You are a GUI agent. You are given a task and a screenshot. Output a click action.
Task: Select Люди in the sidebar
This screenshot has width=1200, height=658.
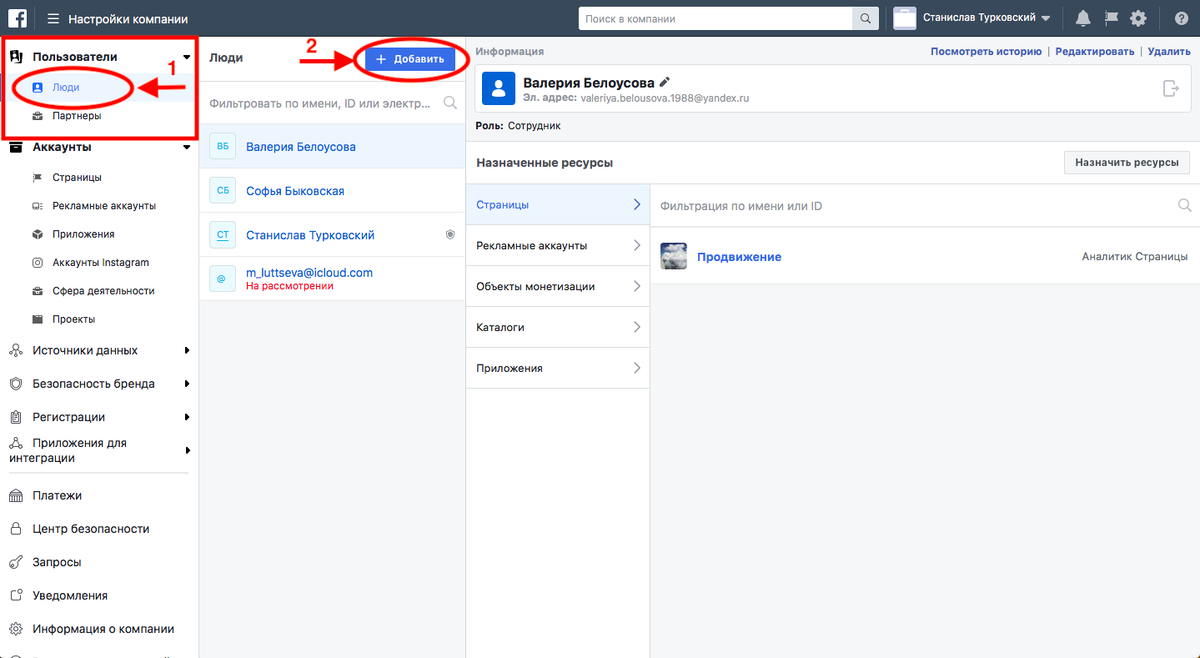[66, 88]
